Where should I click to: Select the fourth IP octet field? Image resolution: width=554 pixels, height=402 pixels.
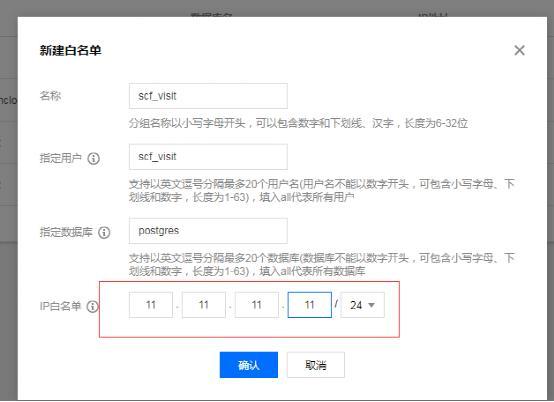point(310,305)
